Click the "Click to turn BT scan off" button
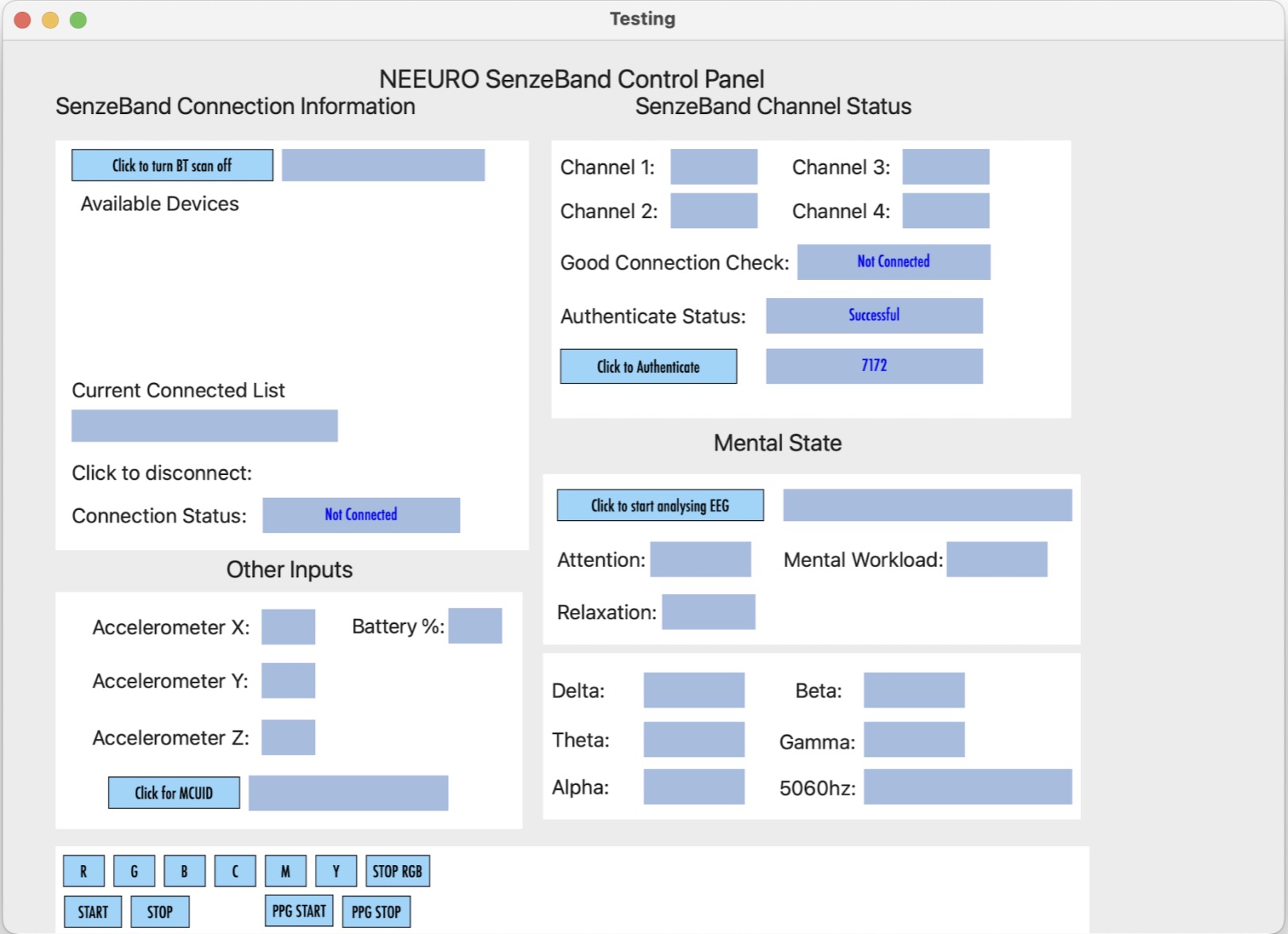The height and width of the screenshot is (934, 1288). click(x=171, y=165)
